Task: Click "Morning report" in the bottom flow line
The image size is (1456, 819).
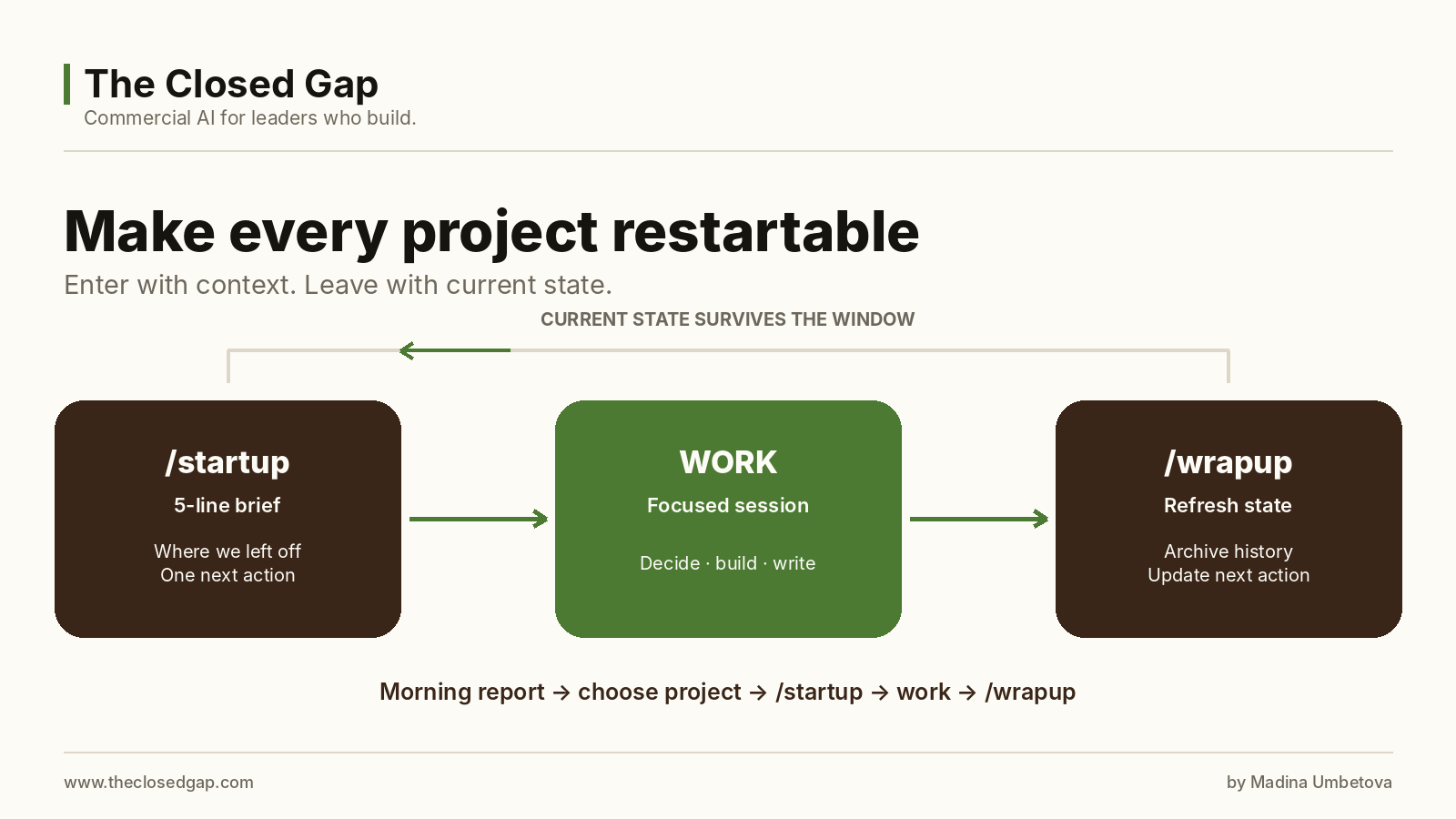Action: tap(462, 692)
